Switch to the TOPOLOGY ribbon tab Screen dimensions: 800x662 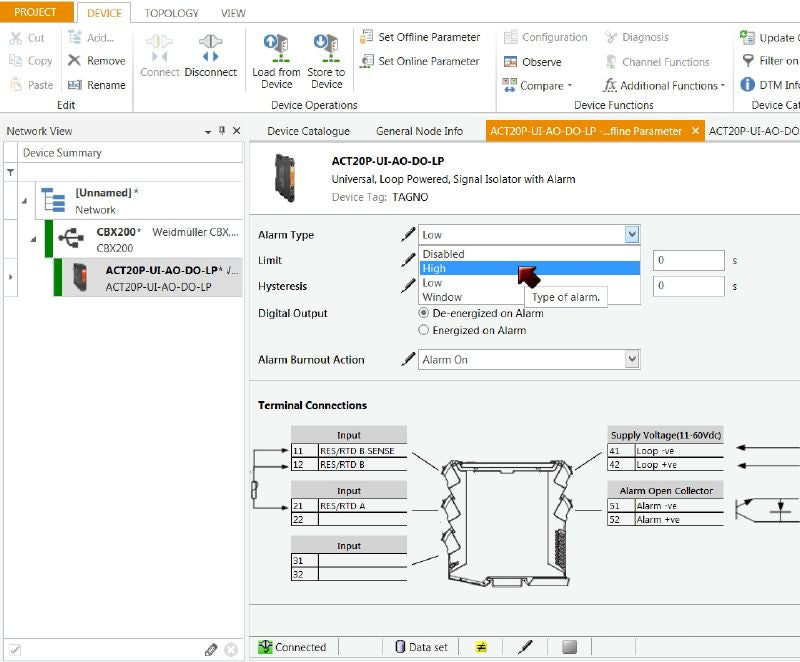pos(171,14)
